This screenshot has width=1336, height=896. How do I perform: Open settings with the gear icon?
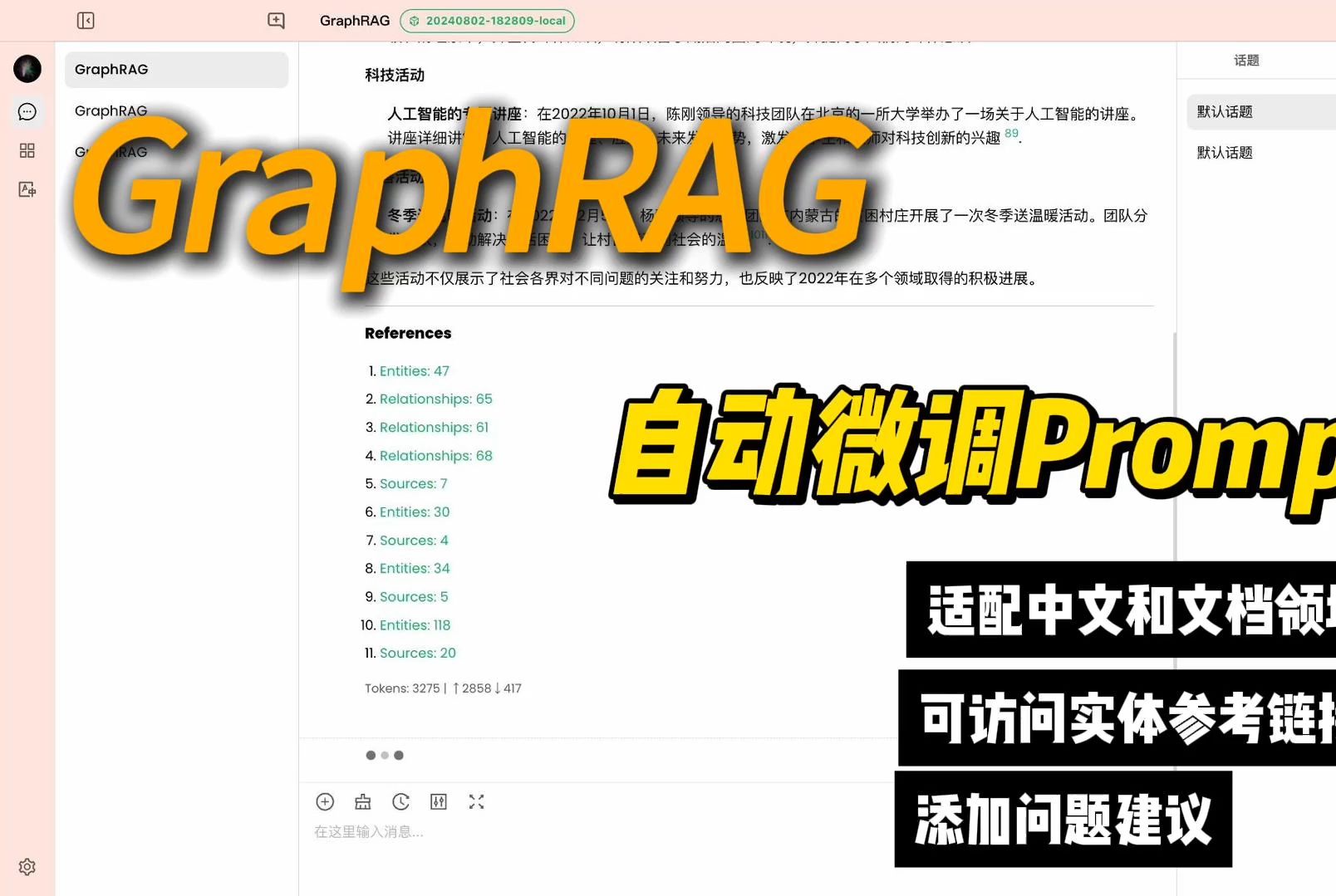tap(27, 867)
